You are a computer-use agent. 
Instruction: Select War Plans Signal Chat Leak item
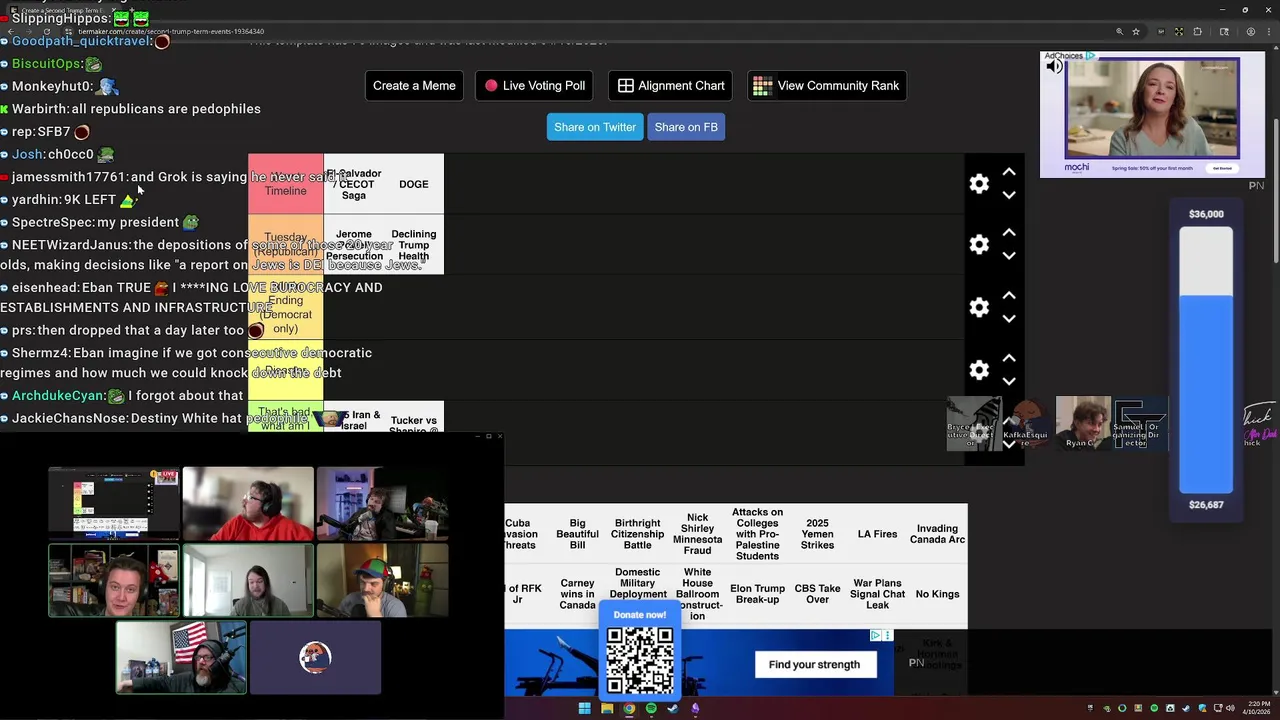877,594
